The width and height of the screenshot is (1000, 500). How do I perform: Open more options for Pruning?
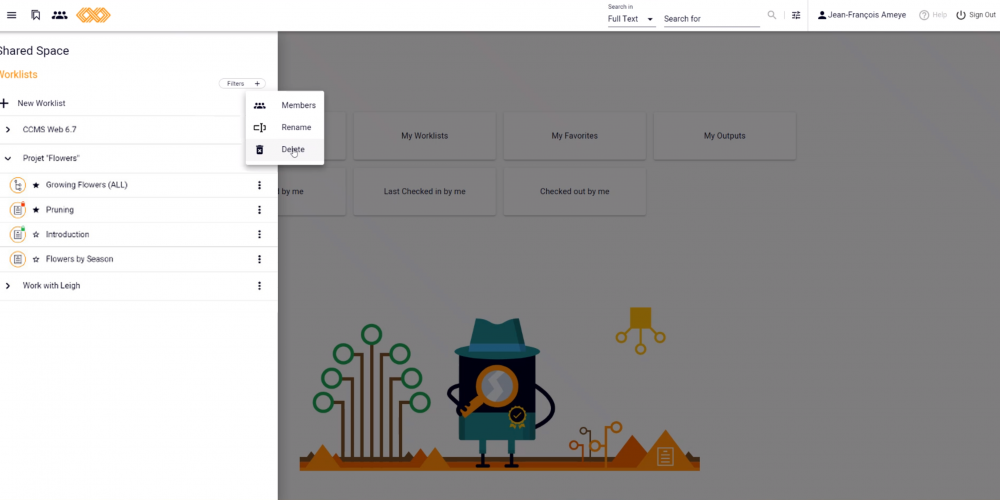pos(260,210)
